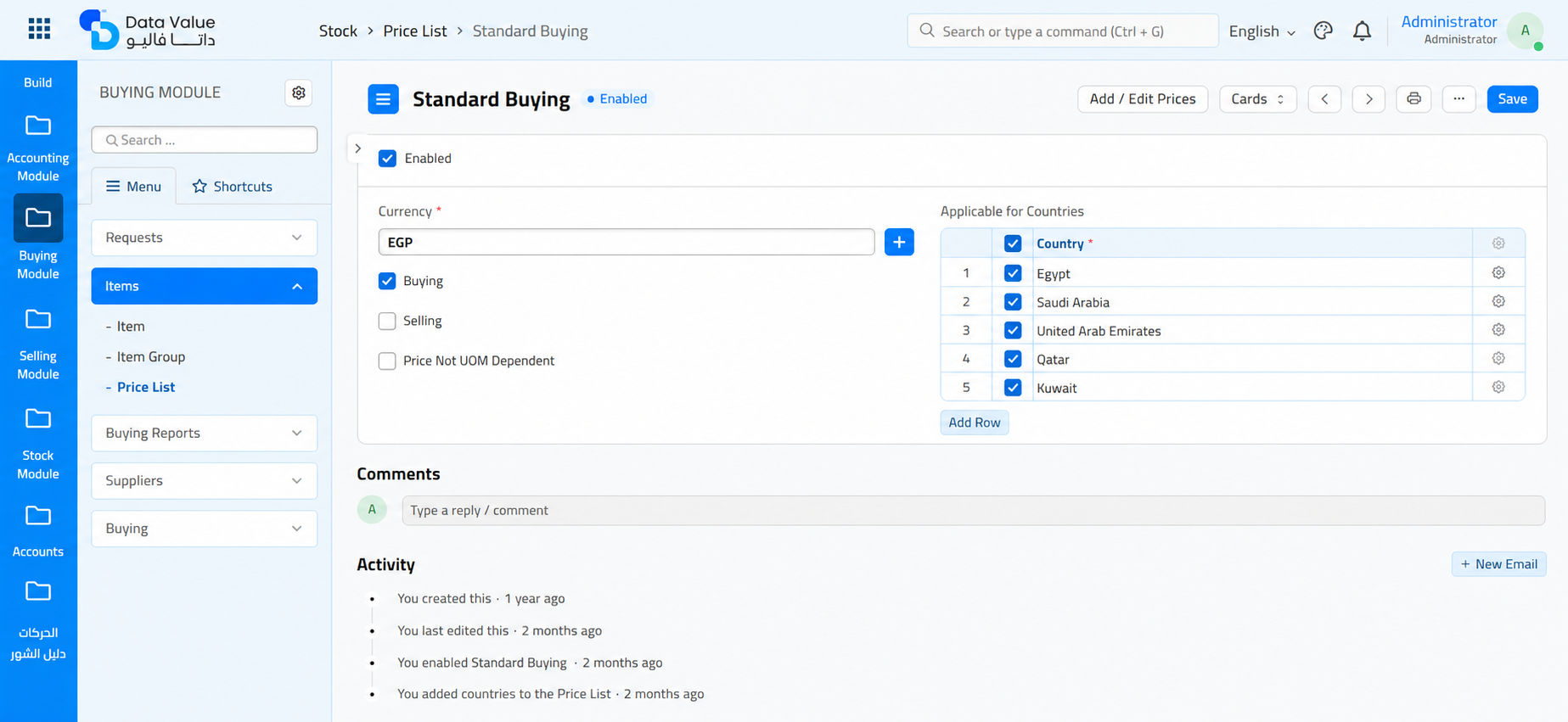Print the Standard Buying document
Image resolution: width=1568 pixels, height=722 pixels.
[x=1413, y=99]
